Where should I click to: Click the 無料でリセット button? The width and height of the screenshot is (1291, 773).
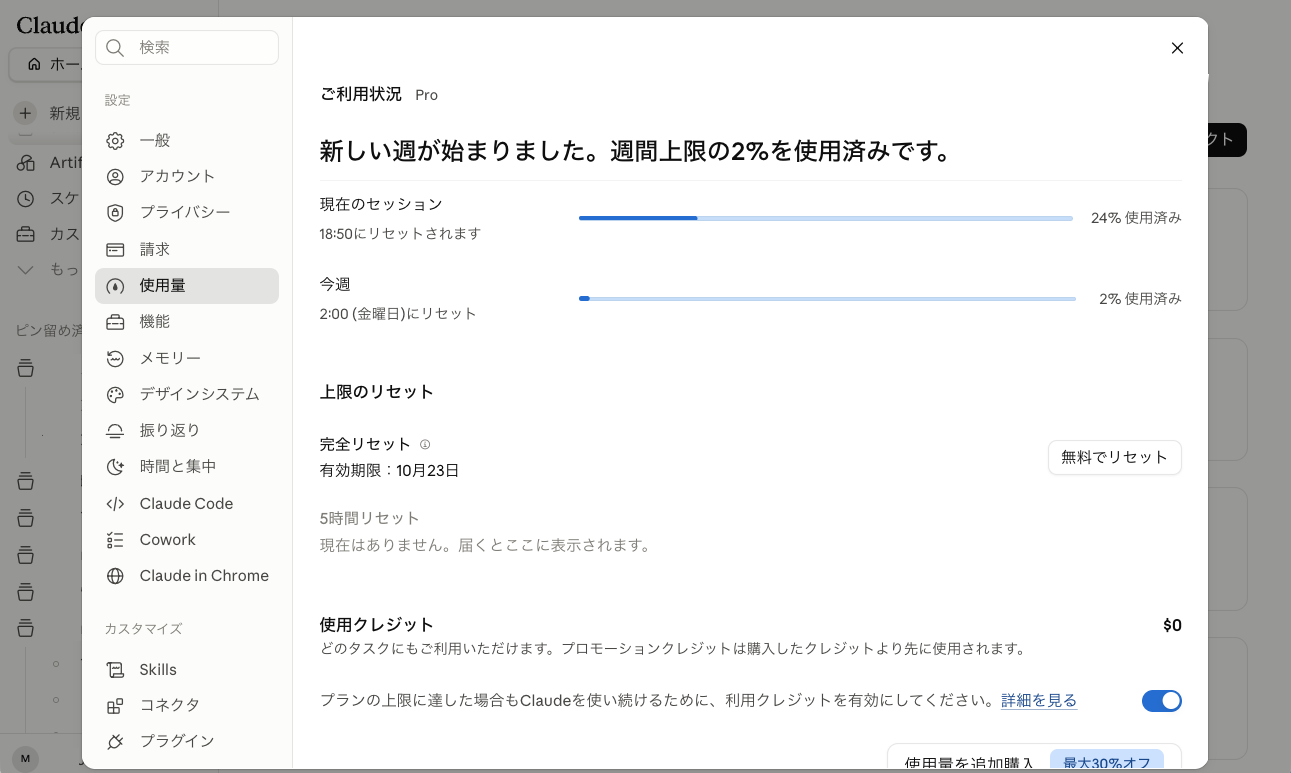coord(1114,457)
